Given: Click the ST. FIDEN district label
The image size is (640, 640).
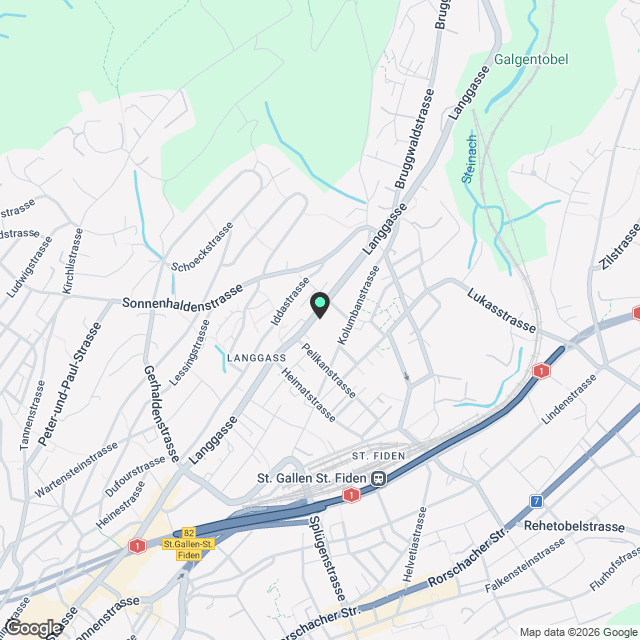Looking at the screenshot, I should pos(378,456).
